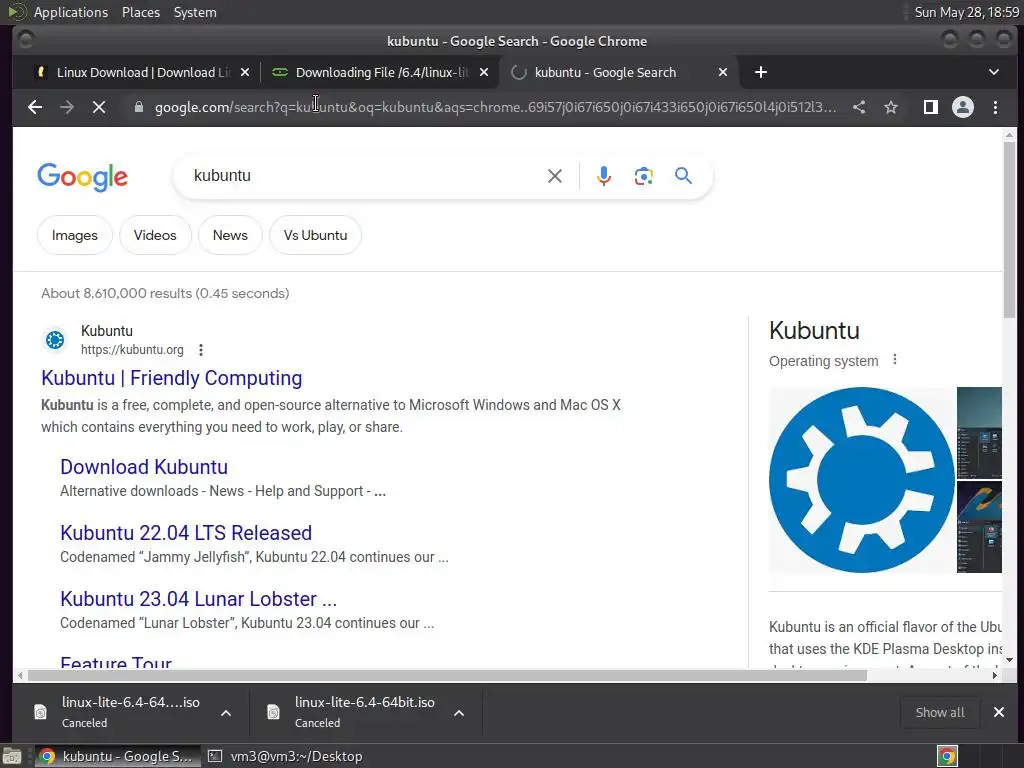
Task: Start voice search with microphone
Action: 603,176
